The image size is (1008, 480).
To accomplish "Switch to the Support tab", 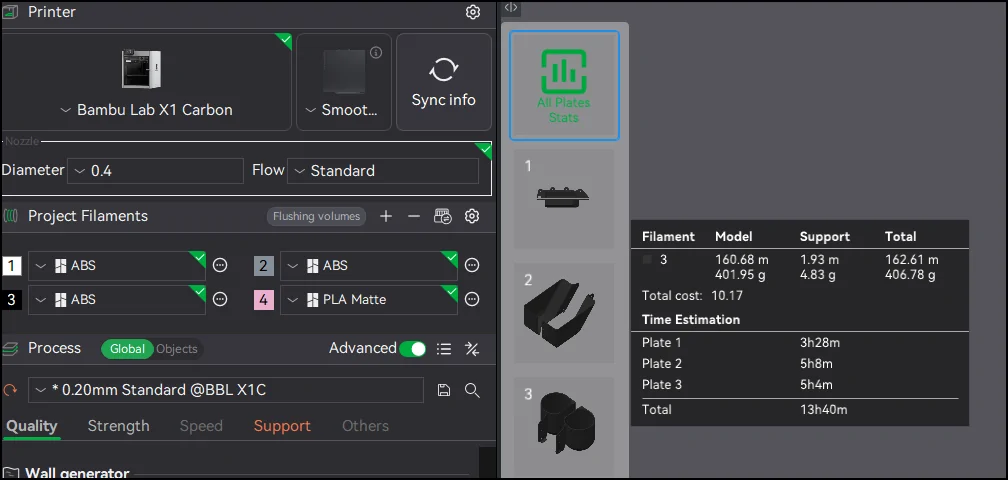I will pos(282,426).
